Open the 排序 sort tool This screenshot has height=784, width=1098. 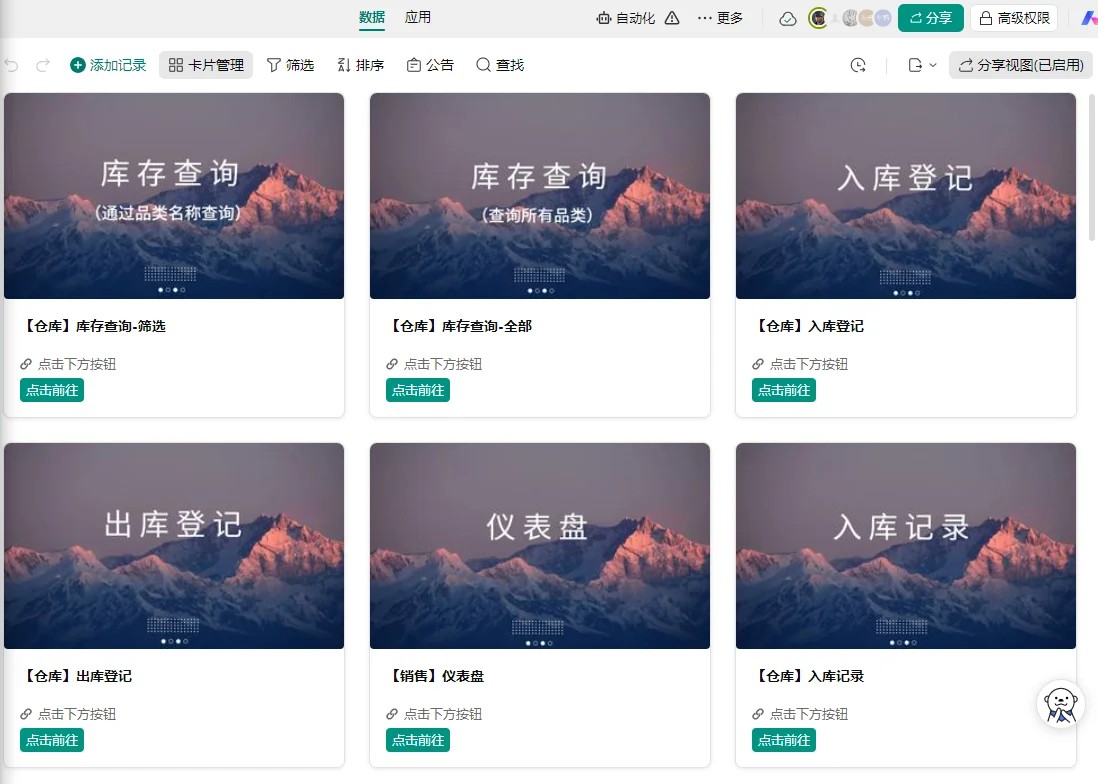(x=361, y=65)
